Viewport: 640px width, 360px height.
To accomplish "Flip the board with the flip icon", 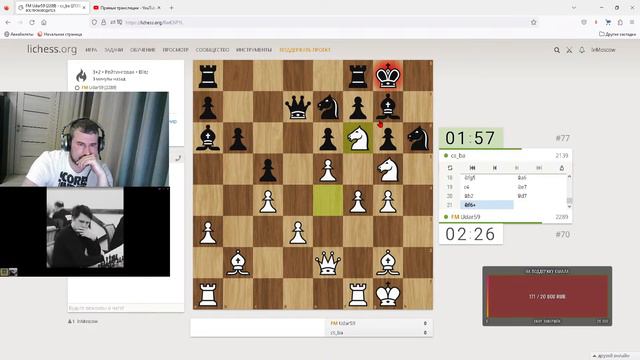I will coord(450,168).
